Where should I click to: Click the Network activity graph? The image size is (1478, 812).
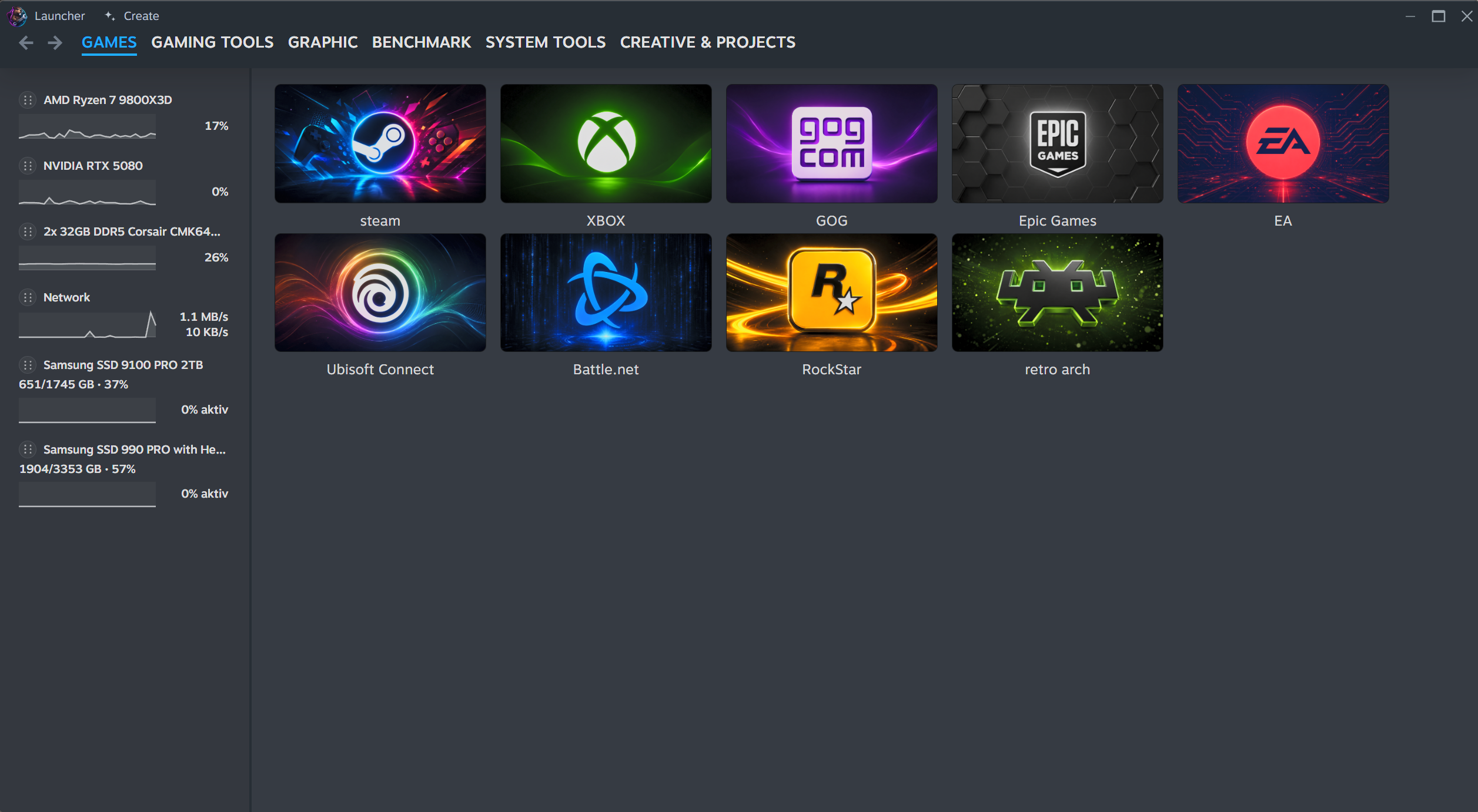coord(87,325)
